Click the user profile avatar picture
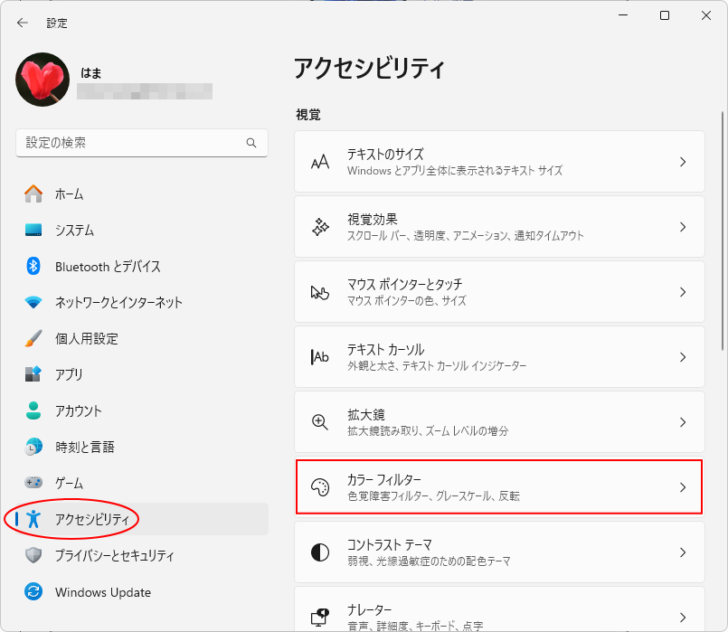 (x=42, y=79)
